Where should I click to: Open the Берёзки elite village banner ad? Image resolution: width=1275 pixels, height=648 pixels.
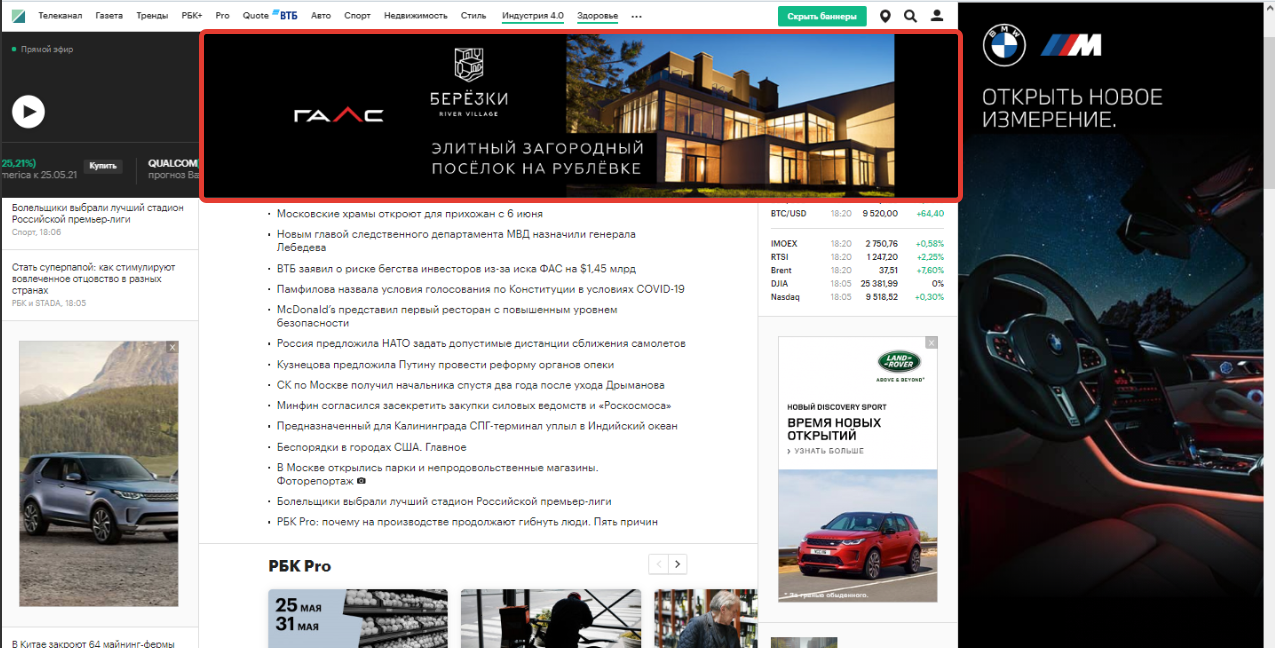tap(581, 116)
